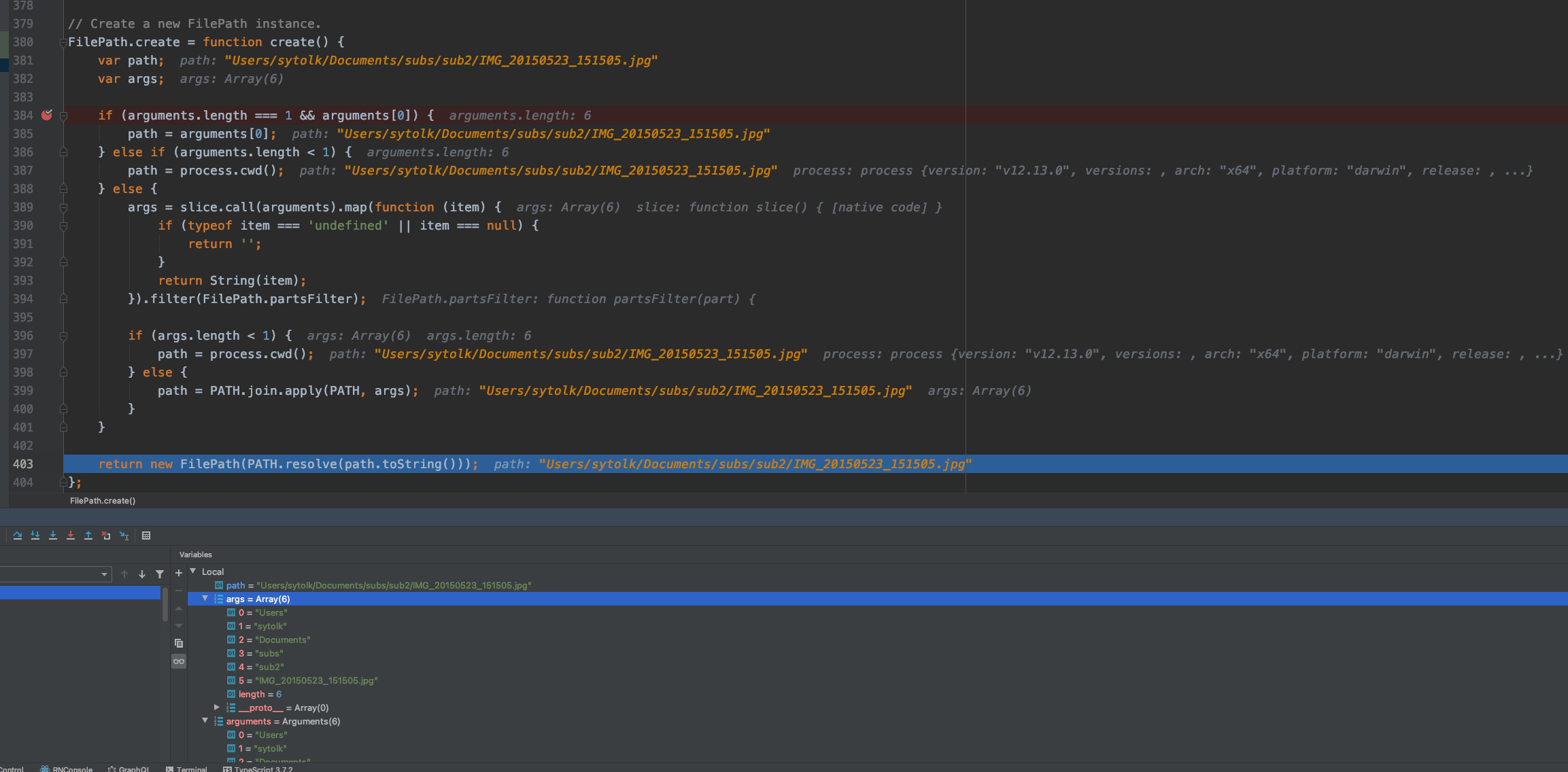Open the TypeScript 3.7.2 tool tab
The width and height of the screenshot is (1568, 772).
[258, 769]
